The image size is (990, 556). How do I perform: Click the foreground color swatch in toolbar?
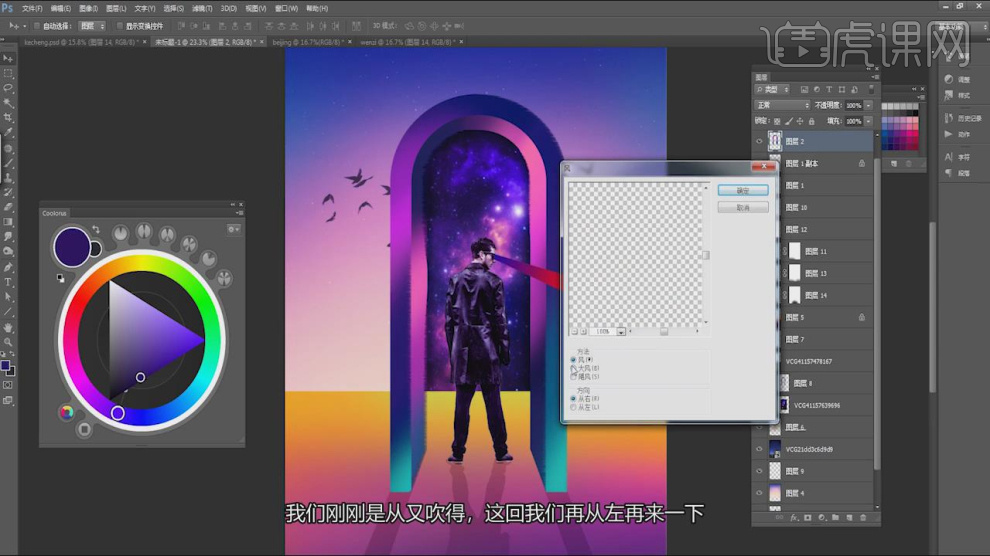pyautogui.click(x=5, y=365)
